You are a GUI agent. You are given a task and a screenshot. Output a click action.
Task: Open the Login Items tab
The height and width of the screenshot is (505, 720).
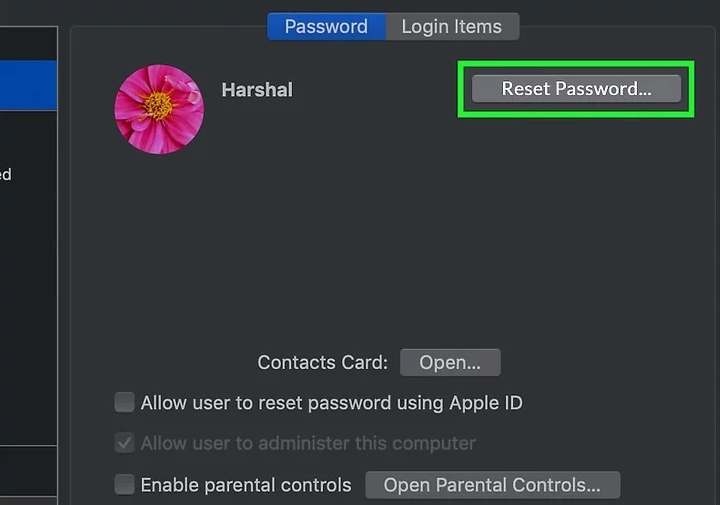click(x=452, y=27)
